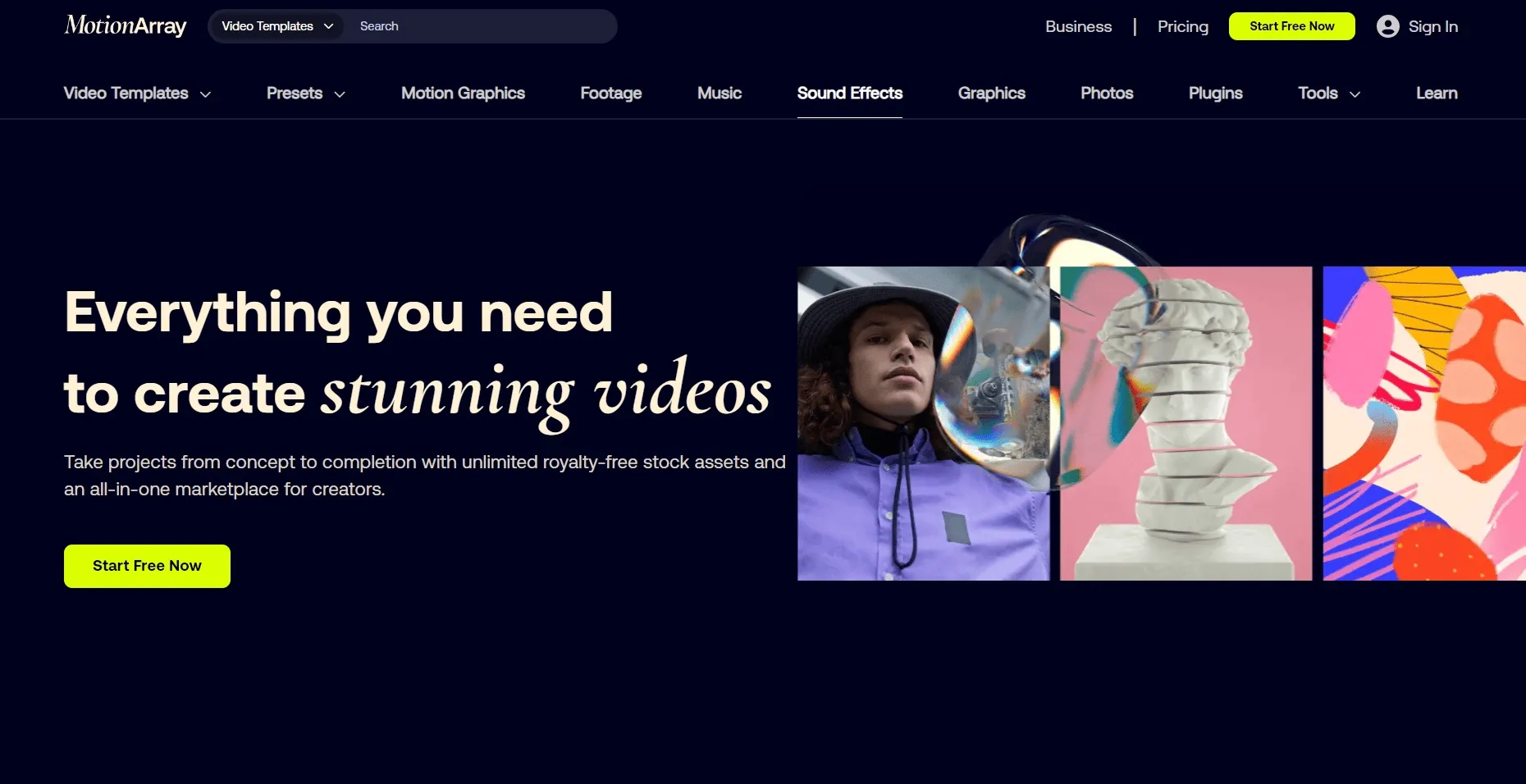Click the hero Start Free Now button

tap(147, 566)
